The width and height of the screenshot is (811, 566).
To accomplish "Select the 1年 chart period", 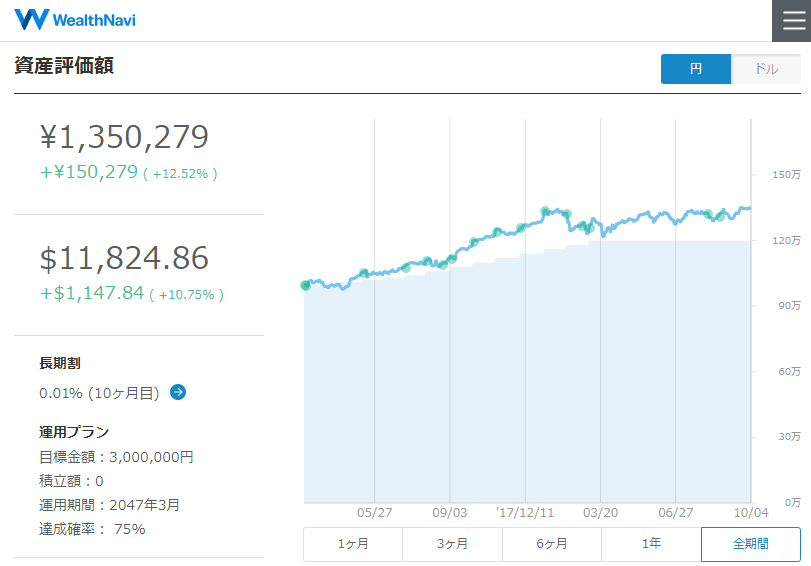I will pos(651,544).
